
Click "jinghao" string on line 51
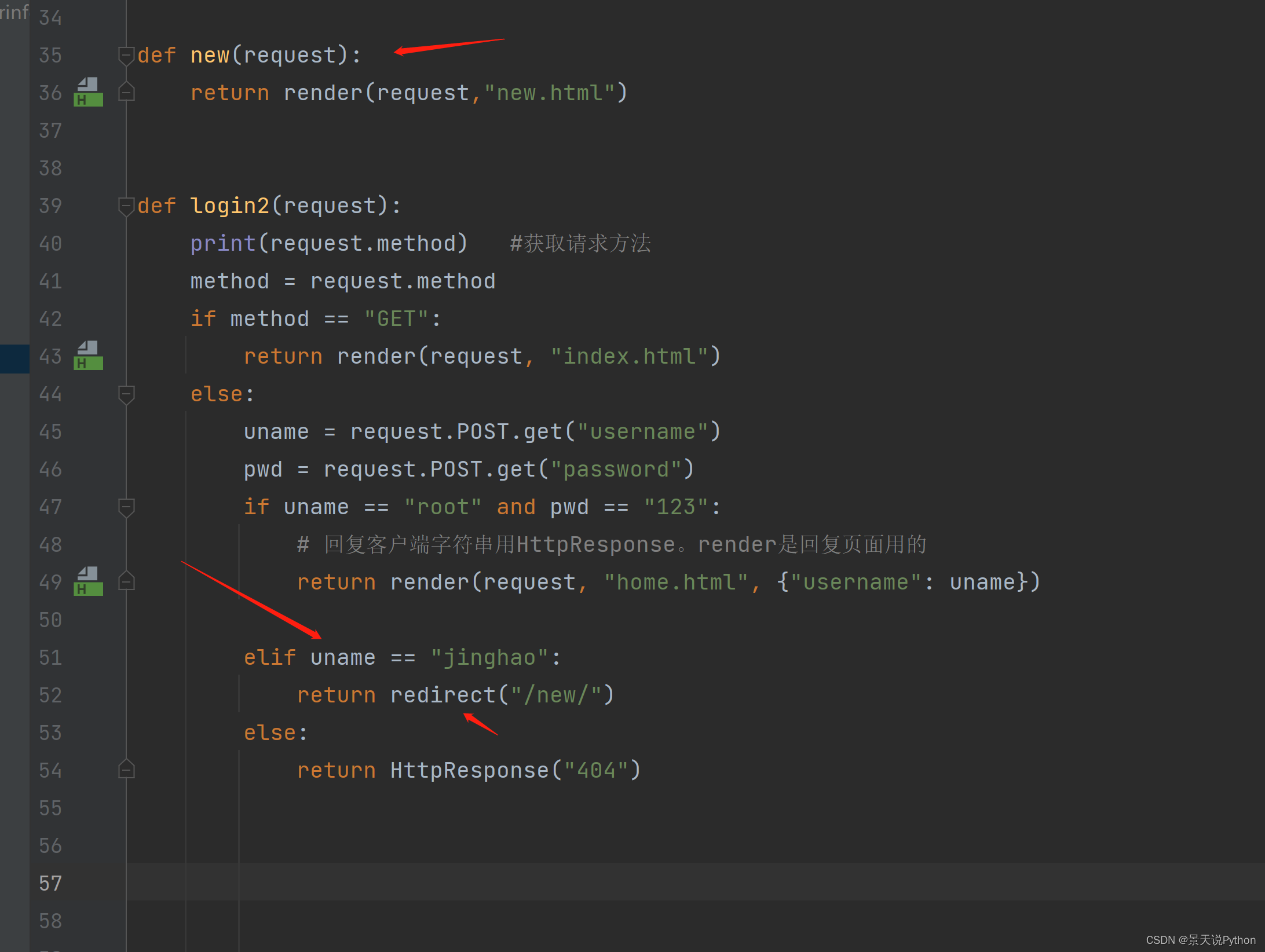(489, 658)
